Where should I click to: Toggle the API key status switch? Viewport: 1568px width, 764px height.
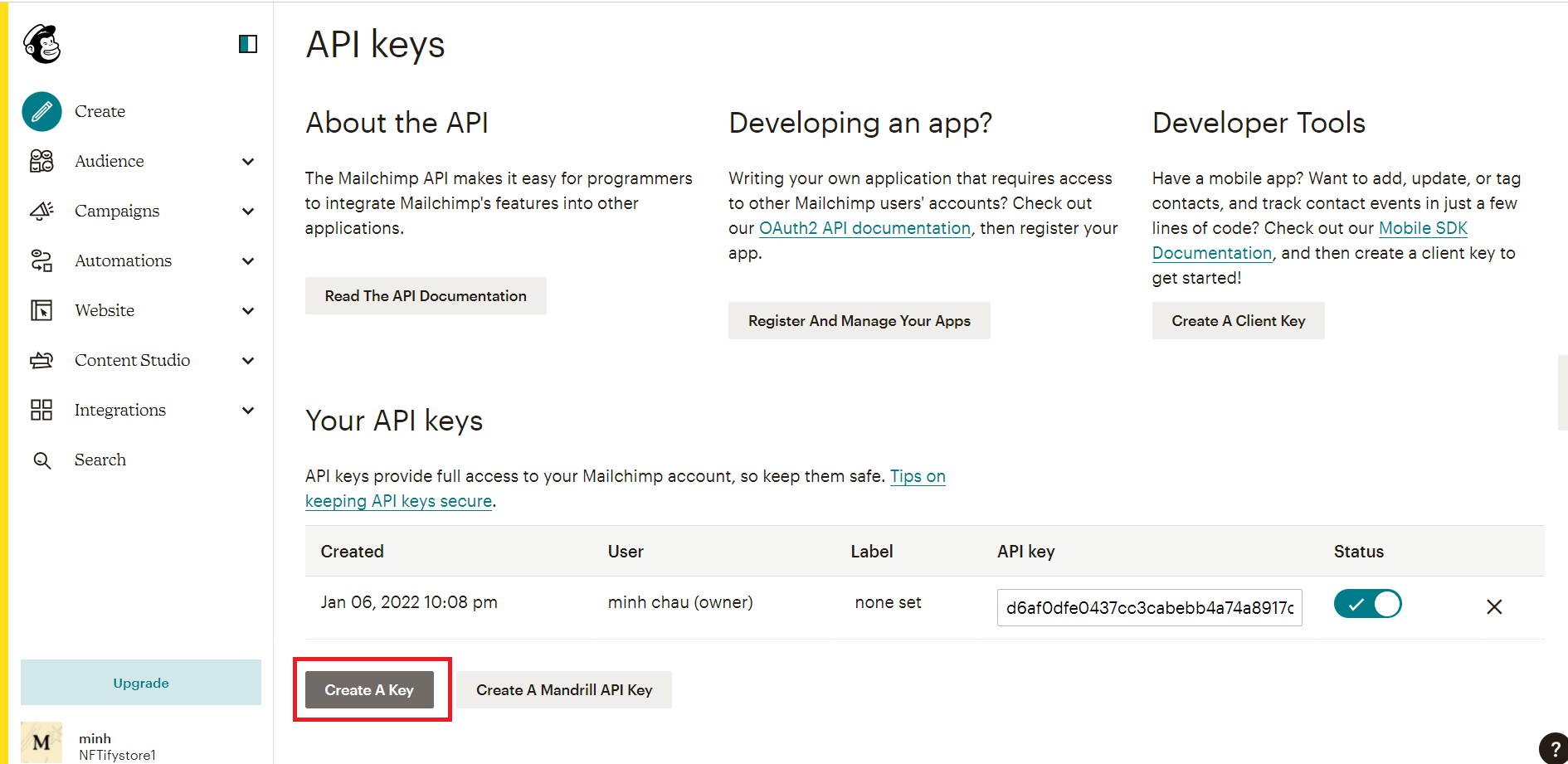click(1367, 604)
